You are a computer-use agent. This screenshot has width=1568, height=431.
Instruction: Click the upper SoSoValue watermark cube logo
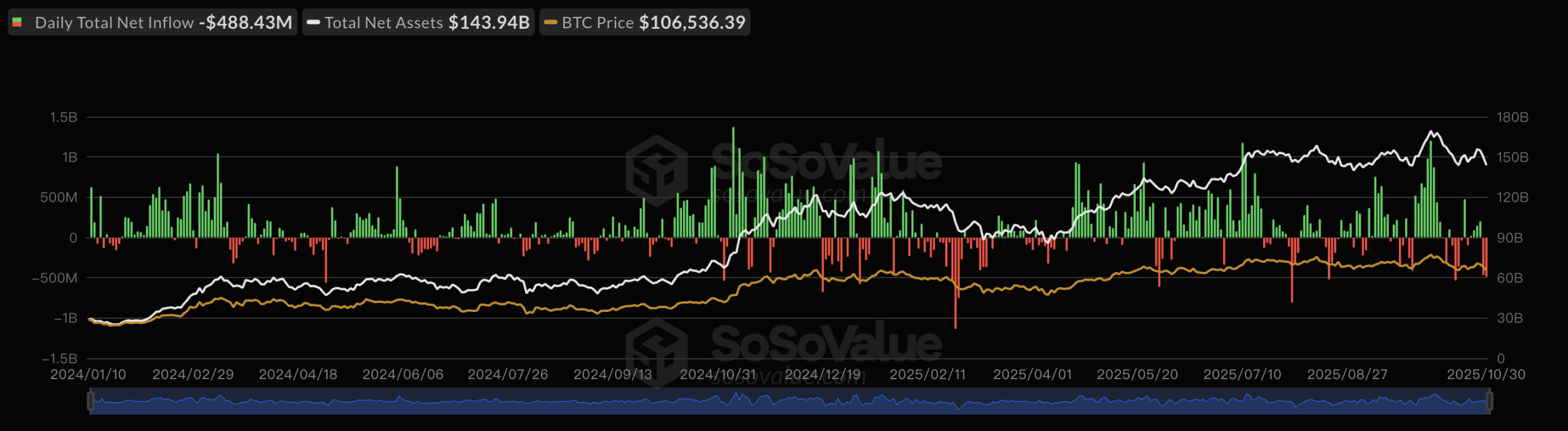tap(656, 170)
